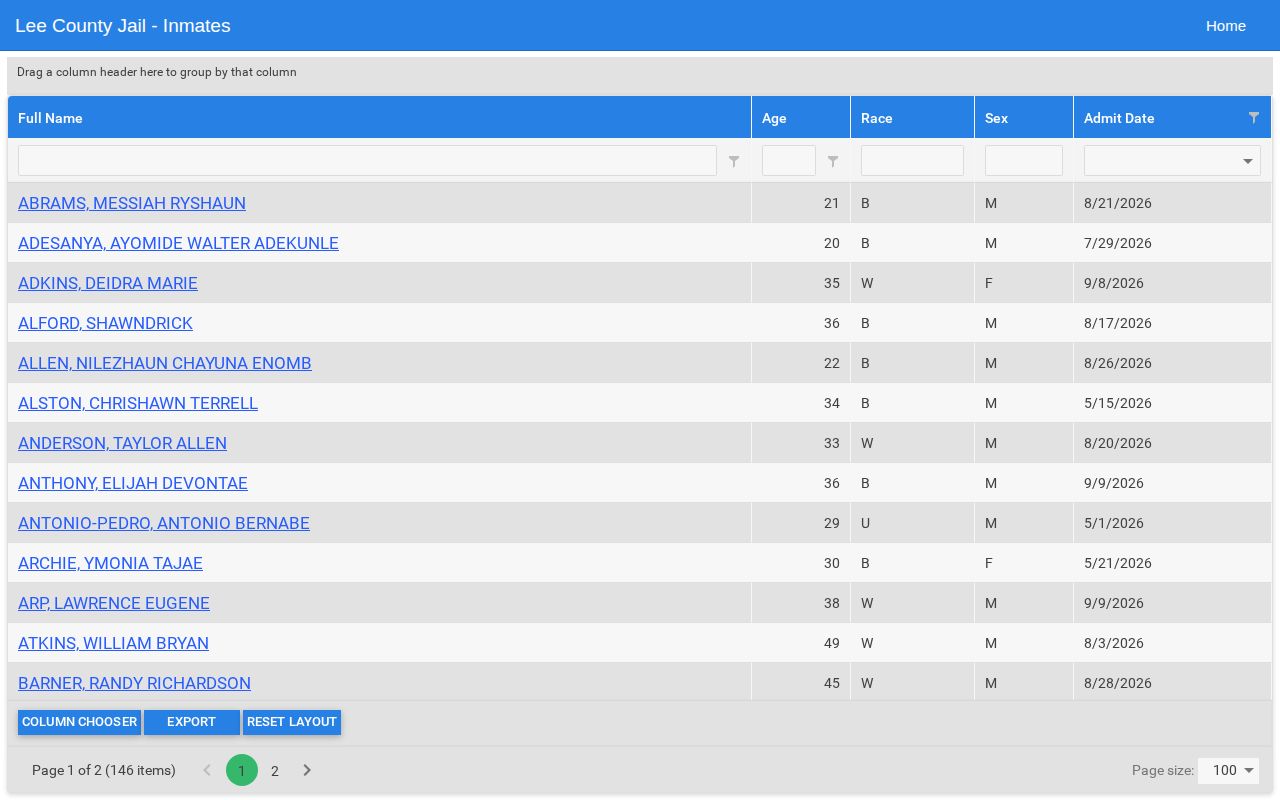Viewport: 1280px width, 800px height.
Task: Select page 1 in pager
Action: pyautogui.click(x=241, y=770)
